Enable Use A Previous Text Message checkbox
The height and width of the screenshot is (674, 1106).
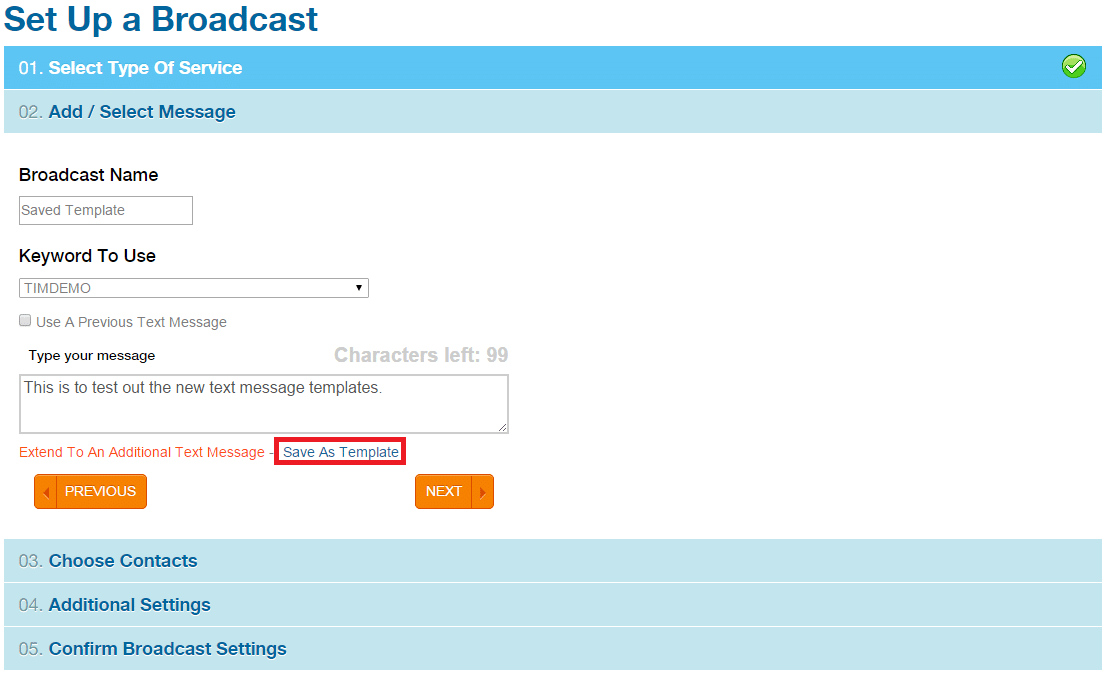click(x=25, y=321)
